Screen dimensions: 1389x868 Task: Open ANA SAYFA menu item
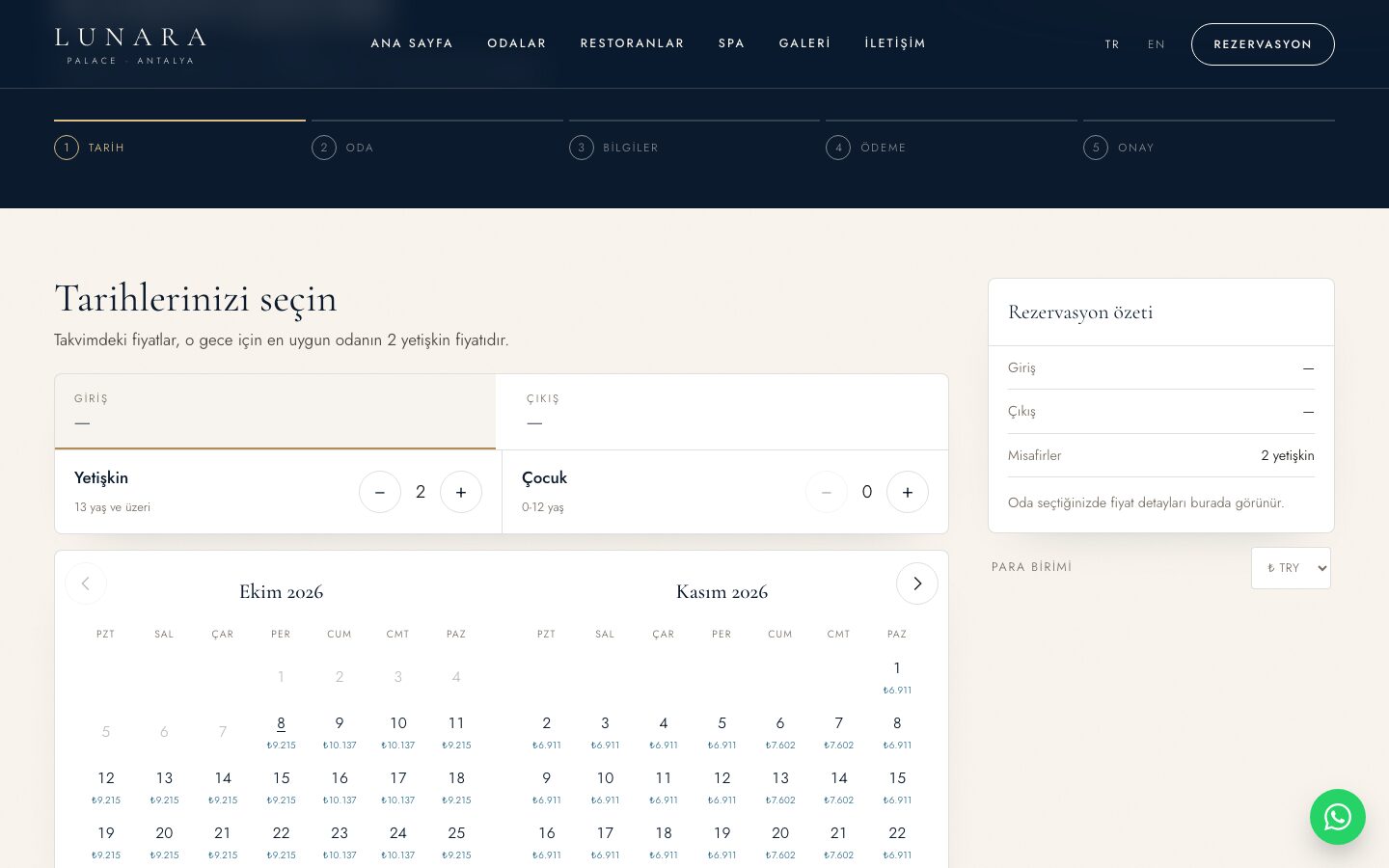tap(412, 43)
